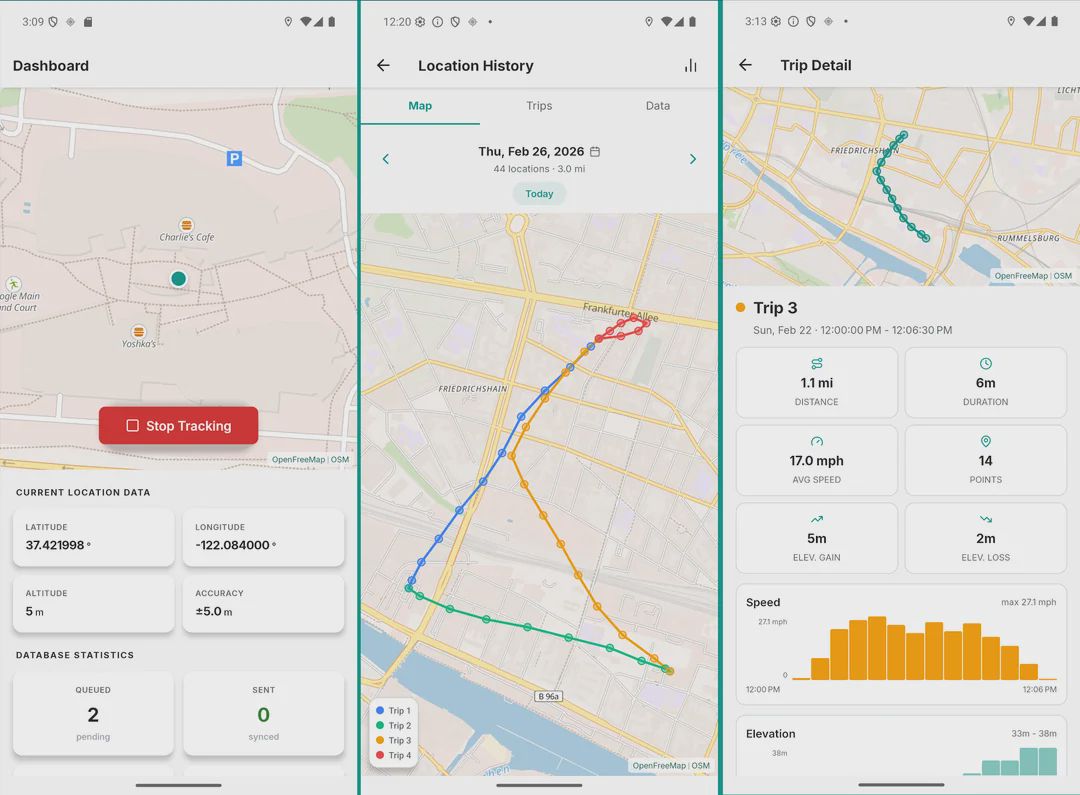This screenshot has width=1080, height=795.
Task: Open OpenFreeMap attribution link on Dashboard map
Action: click(298, 460)
